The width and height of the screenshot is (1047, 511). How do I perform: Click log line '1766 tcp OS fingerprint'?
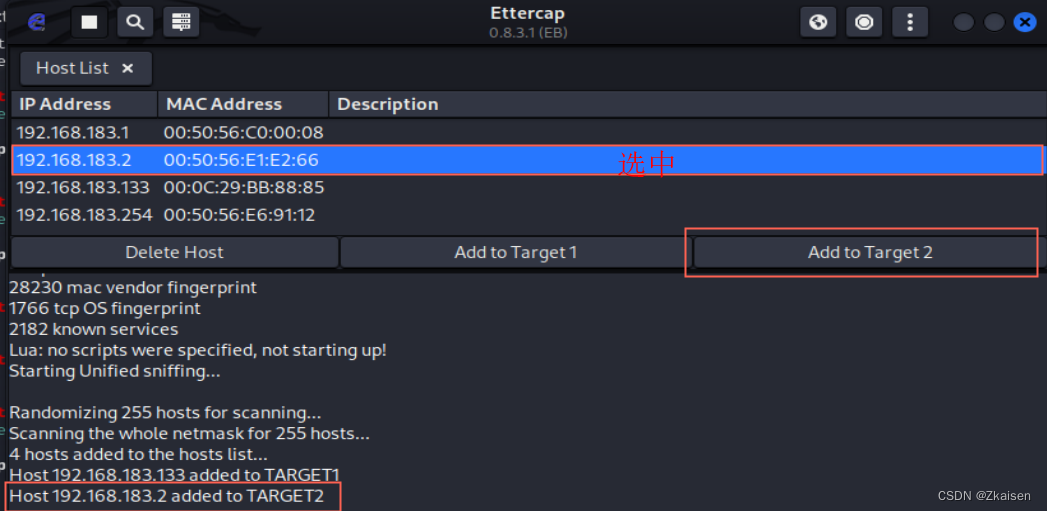pyautogui.click(x=105, y=309)
